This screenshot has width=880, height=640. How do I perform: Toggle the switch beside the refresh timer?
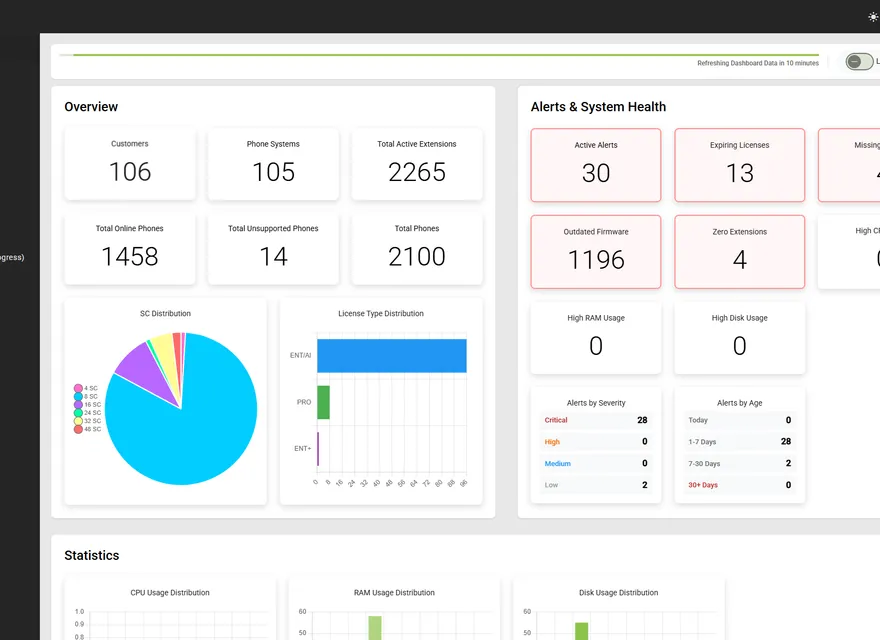pos(859,61)
